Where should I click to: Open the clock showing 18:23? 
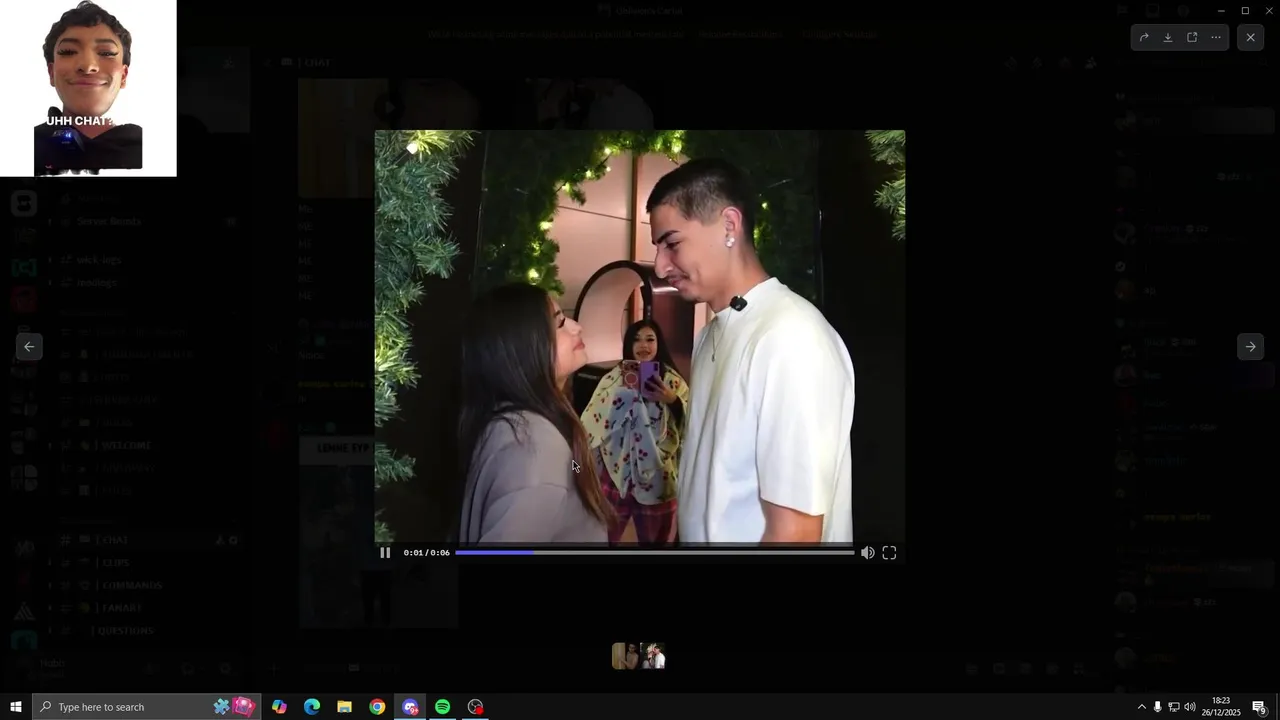point(1221,707)
